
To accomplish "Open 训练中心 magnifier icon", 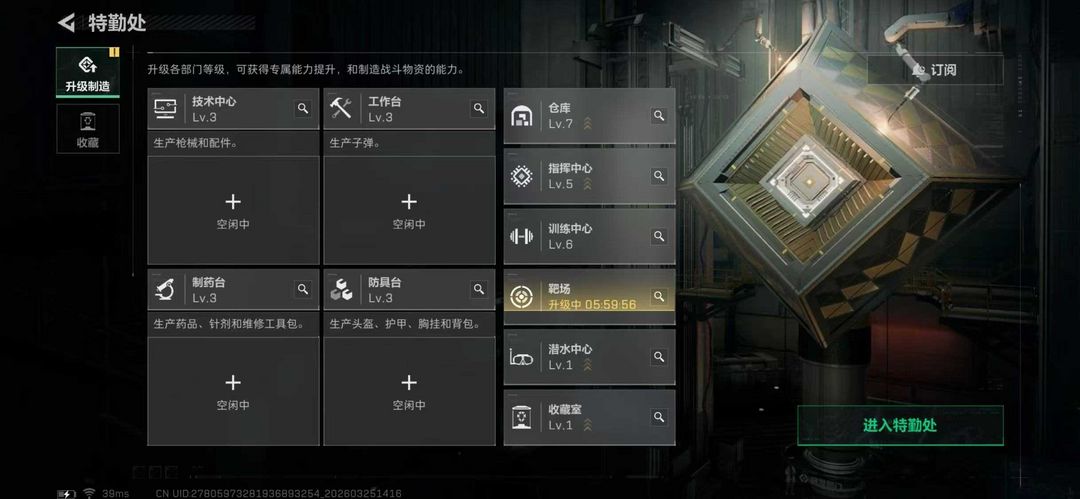I will click(x=659, y=236).
